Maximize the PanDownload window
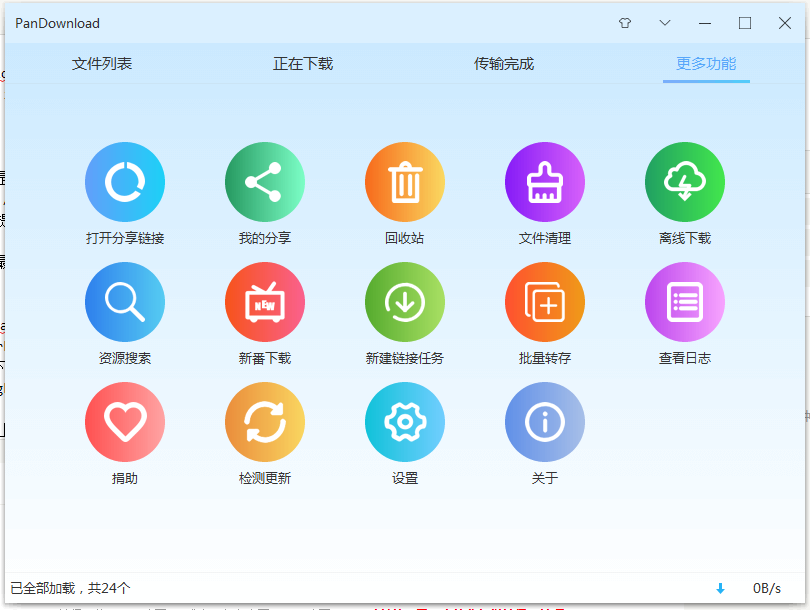 tap(745, 23)
